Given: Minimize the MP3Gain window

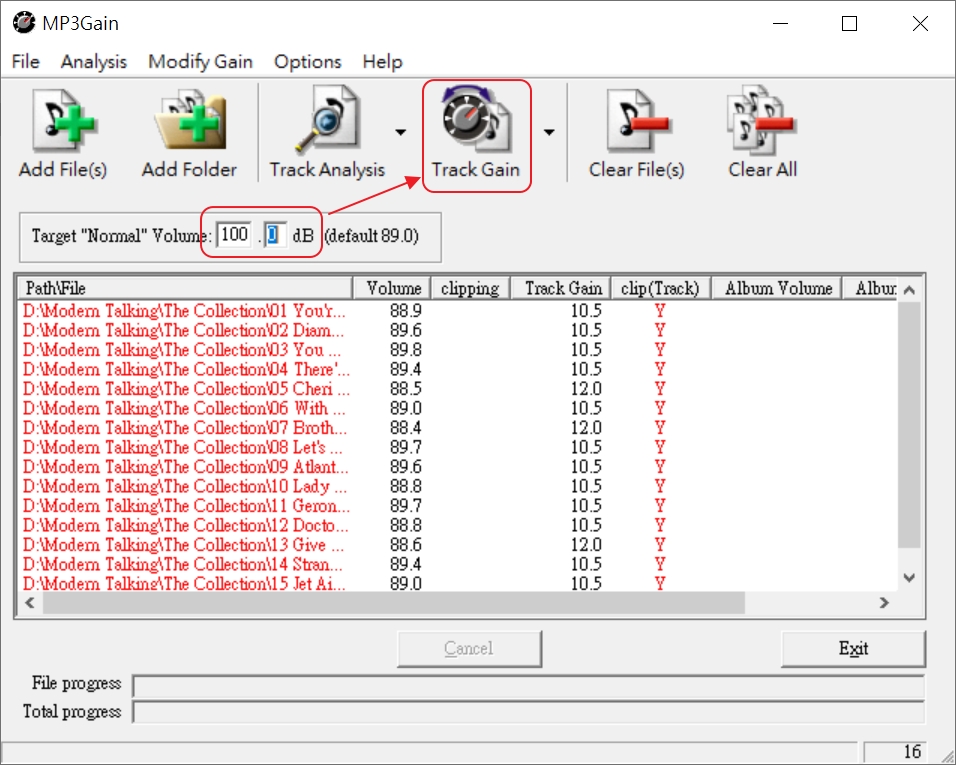Looking at the screenshot, I should coord(780,23).
